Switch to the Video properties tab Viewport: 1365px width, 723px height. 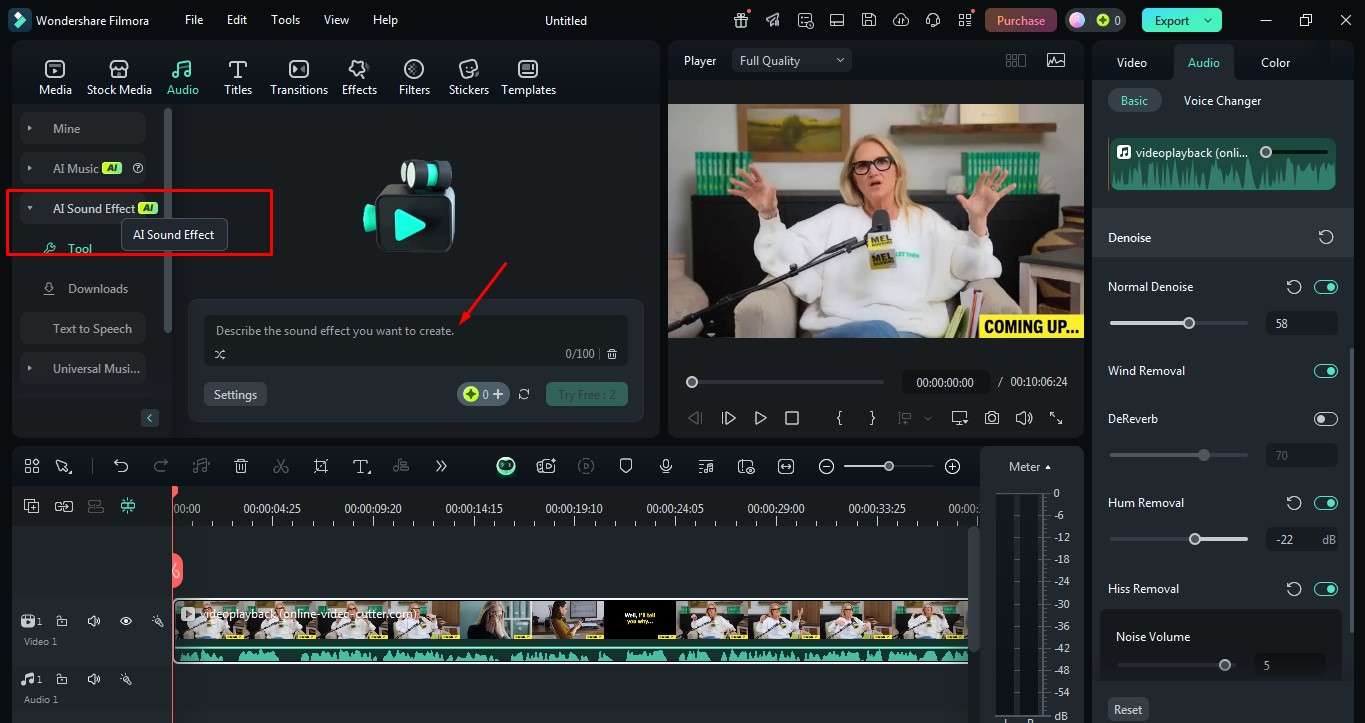(x=1132, y=62)
